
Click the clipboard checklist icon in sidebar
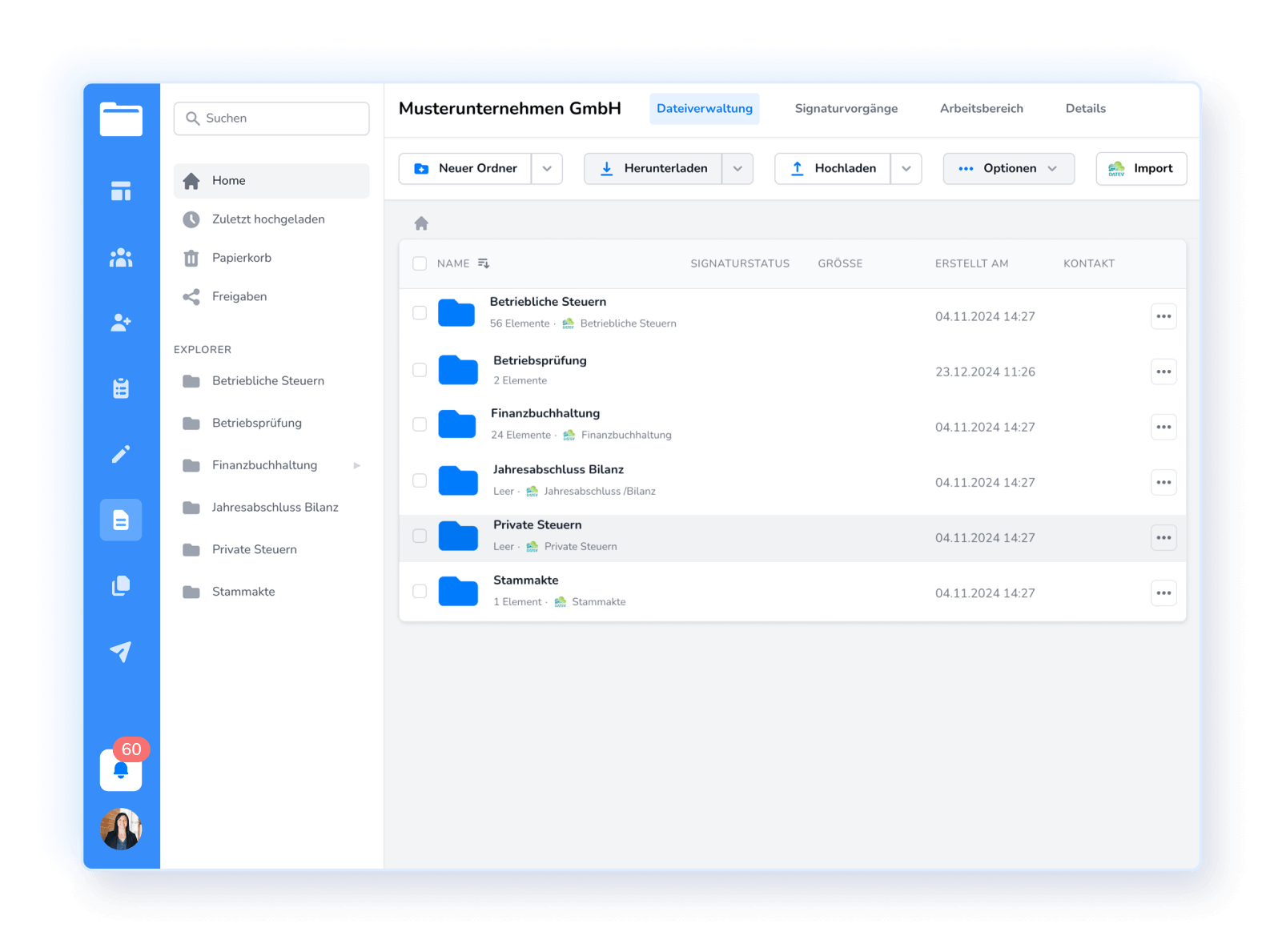click(121, 388)
